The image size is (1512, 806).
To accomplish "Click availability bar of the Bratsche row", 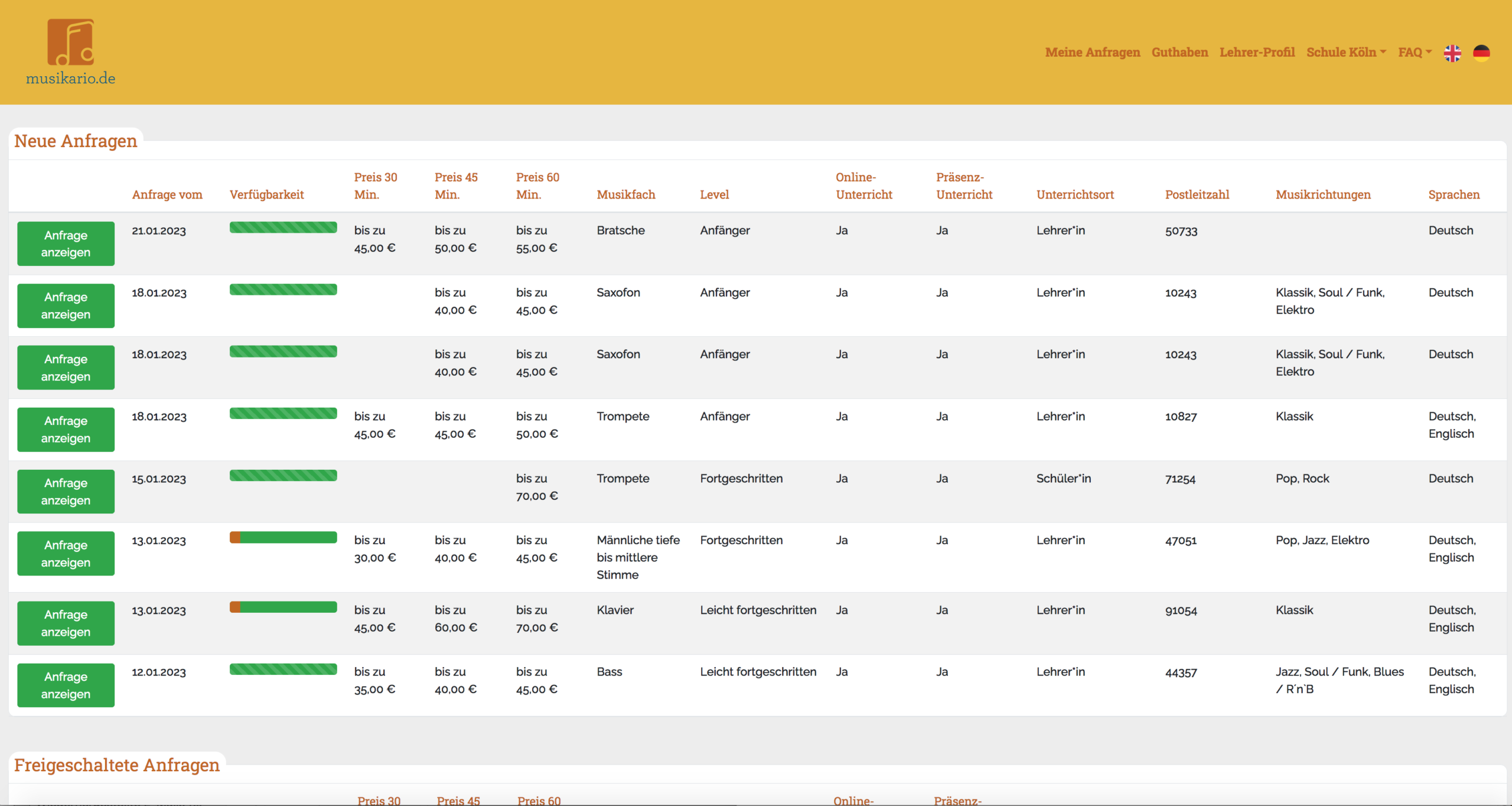I will (283, 227).
